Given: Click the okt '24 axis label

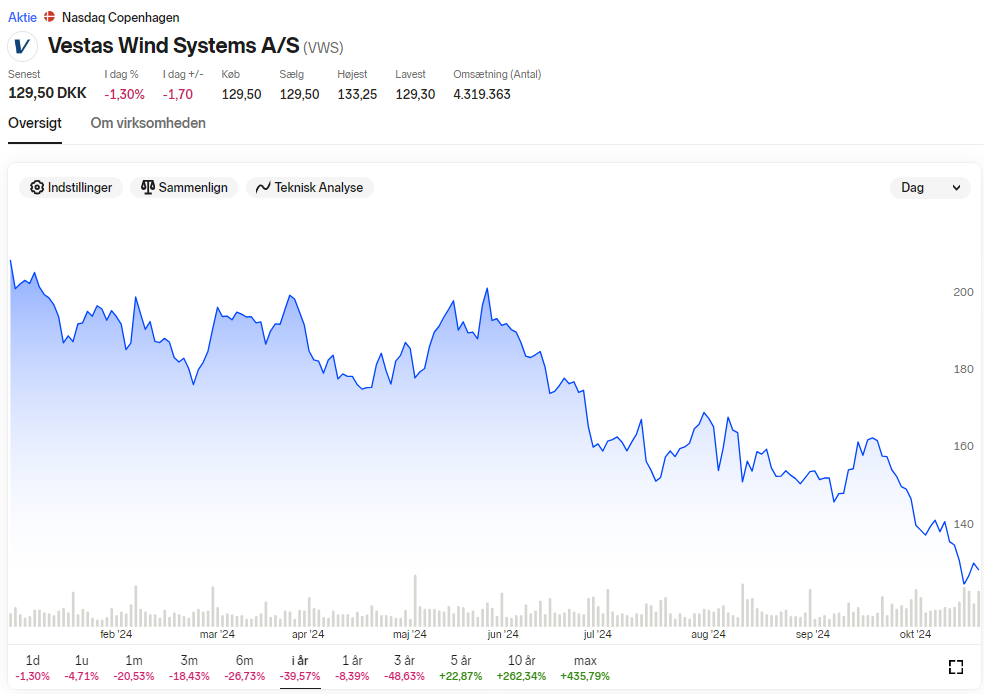Looking at the screenshot, I should pos(915,634).
